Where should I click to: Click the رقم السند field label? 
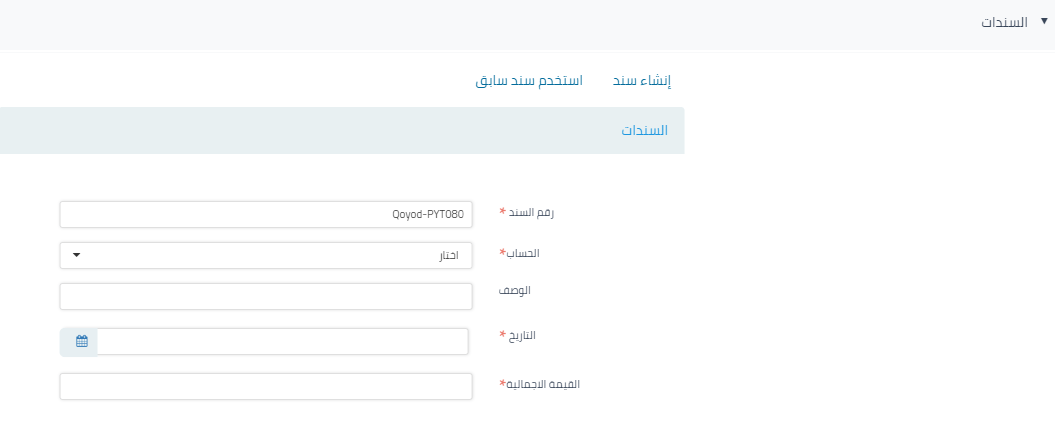pos(532,212)
